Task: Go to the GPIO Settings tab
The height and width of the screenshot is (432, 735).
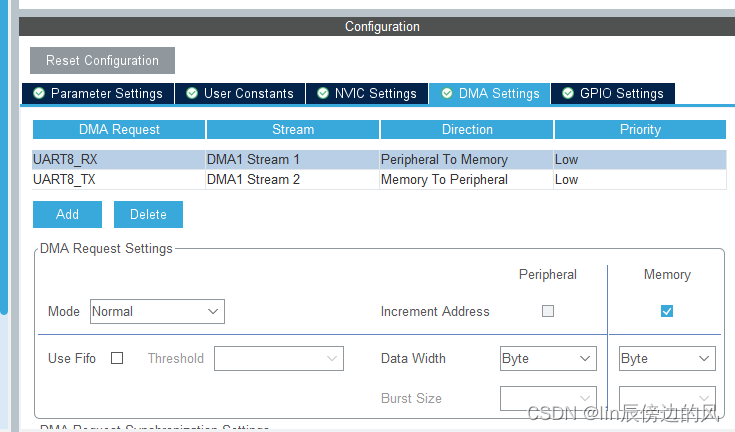Action: point(613,93)
